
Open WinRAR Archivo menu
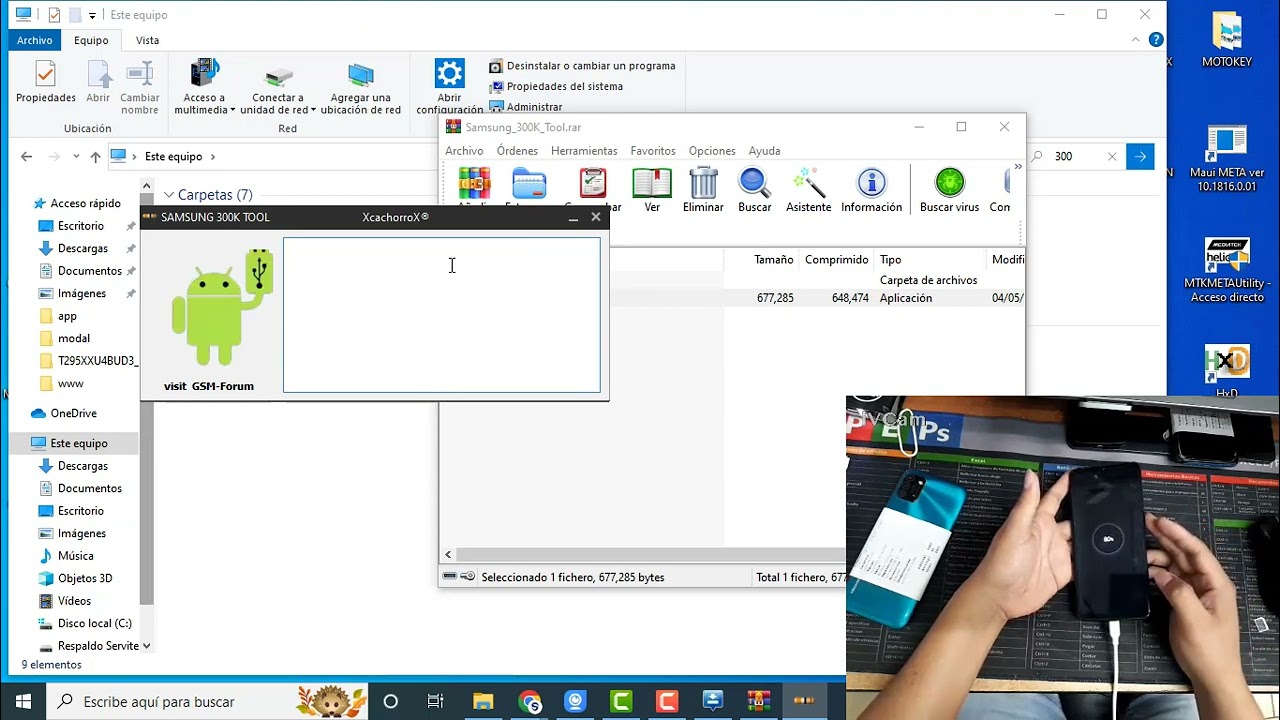point(464,151)
